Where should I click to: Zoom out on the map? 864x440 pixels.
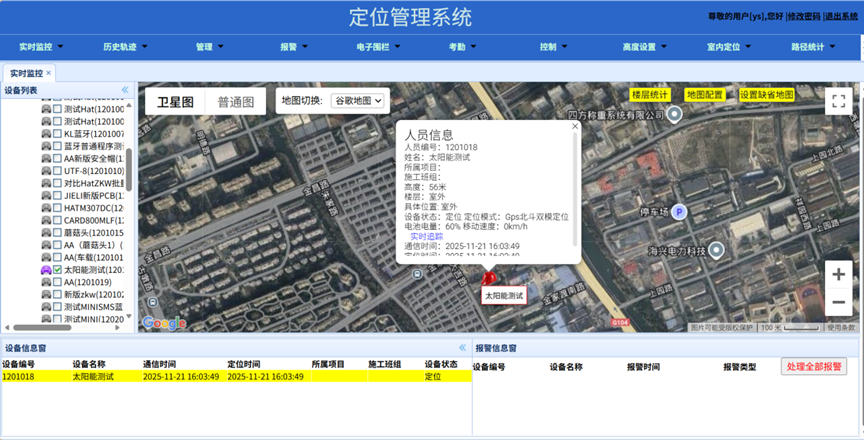[x=838, y=301]
